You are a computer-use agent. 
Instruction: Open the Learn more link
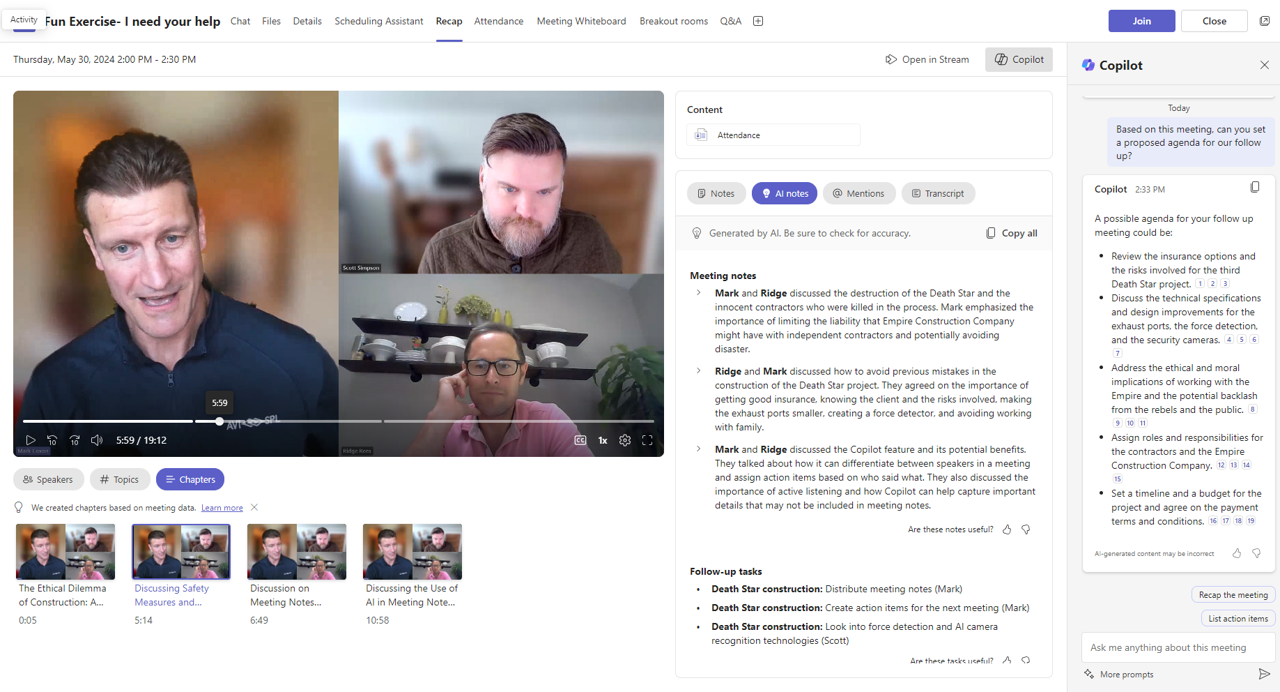click(x=222, y=508)
